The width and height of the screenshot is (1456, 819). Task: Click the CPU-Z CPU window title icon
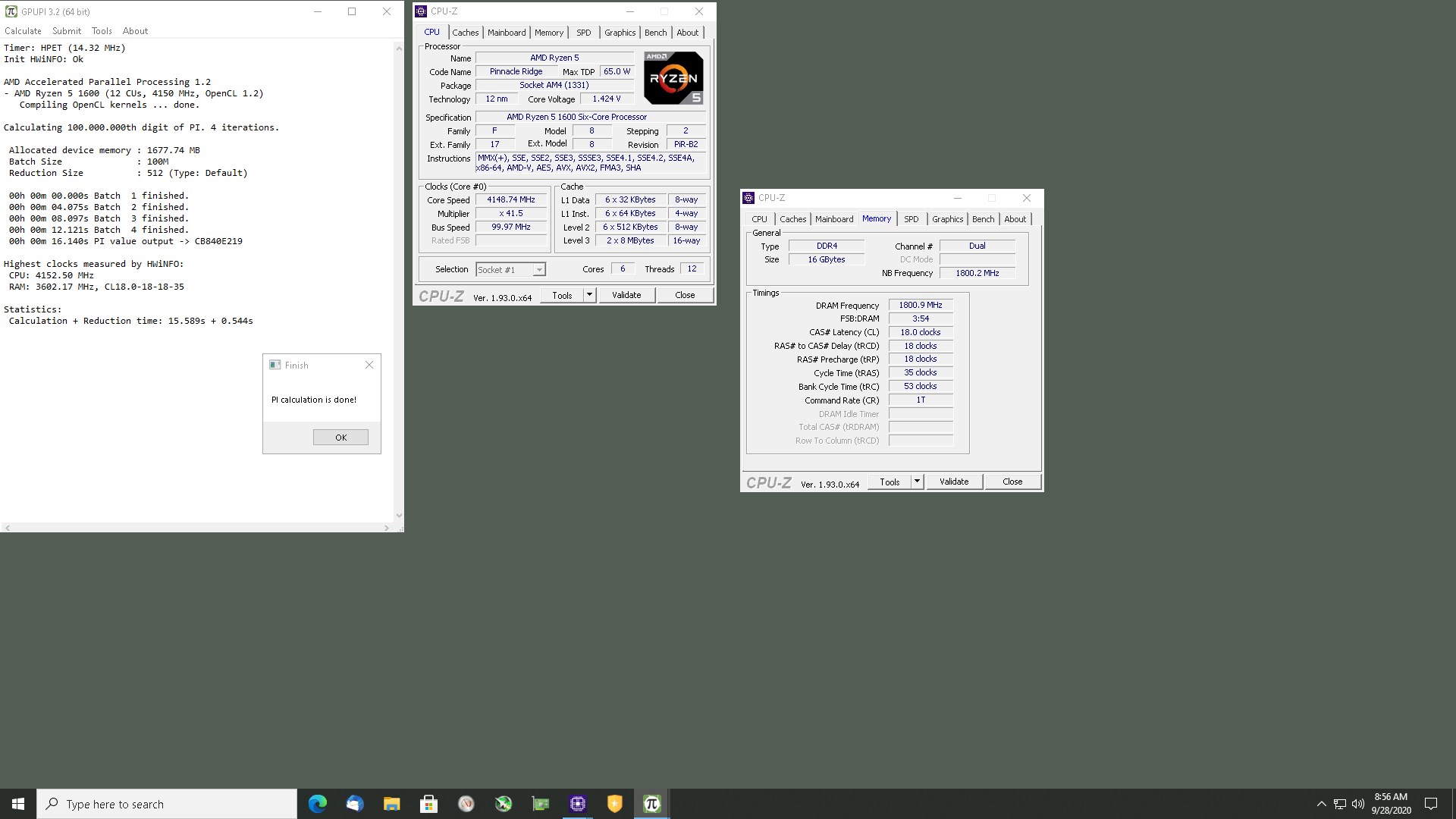pos(421,11)
